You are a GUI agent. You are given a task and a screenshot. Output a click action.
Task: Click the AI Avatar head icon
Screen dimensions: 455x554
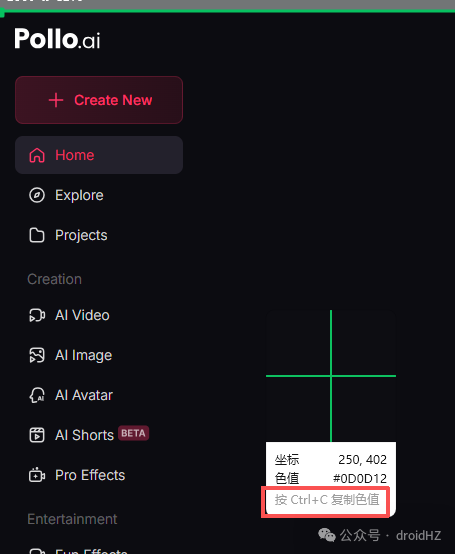coord(37,395)
